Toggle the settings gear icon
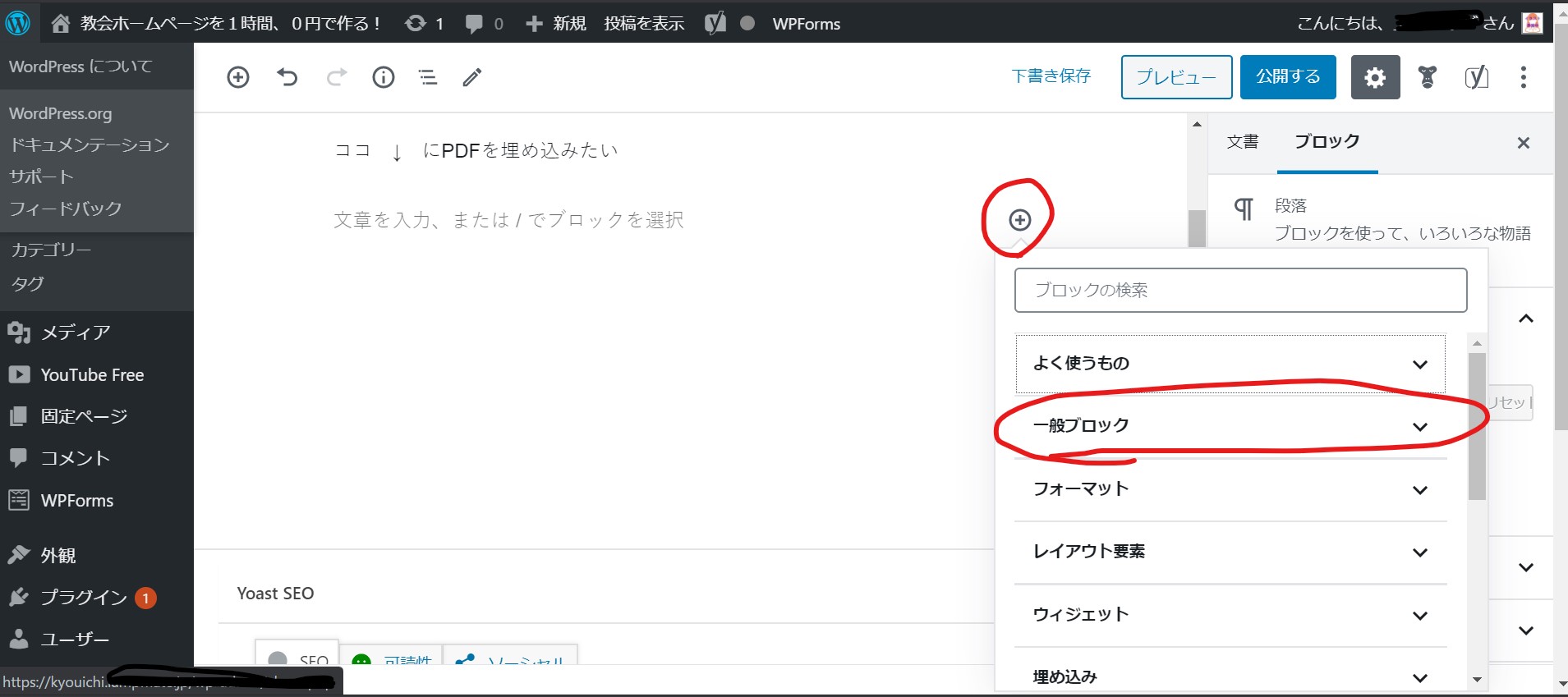The width and height of the screenshot is (1568, 697). tap(1375, 77)
